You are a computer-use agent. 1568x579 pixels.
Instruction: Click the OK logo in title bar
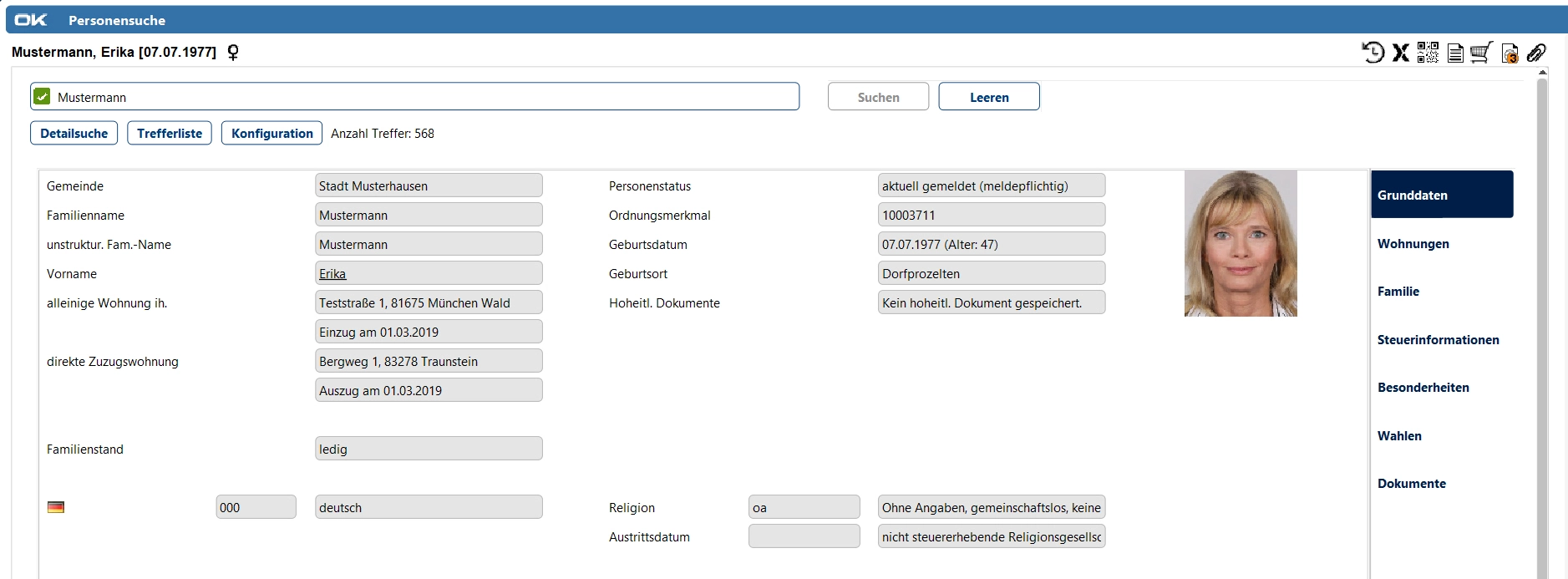pyautogui.click(x=31, y=20)
